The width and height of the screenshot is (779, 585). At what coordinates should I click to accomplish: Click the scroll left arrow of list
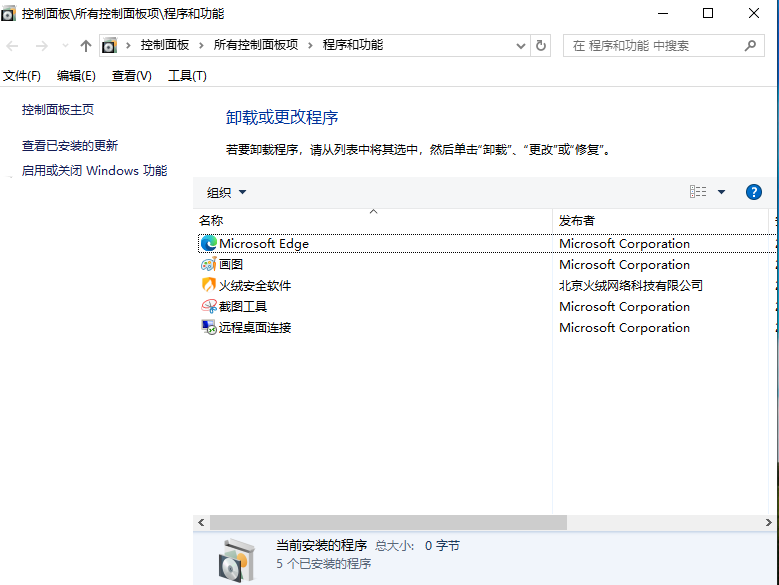(x=201, y=522)
